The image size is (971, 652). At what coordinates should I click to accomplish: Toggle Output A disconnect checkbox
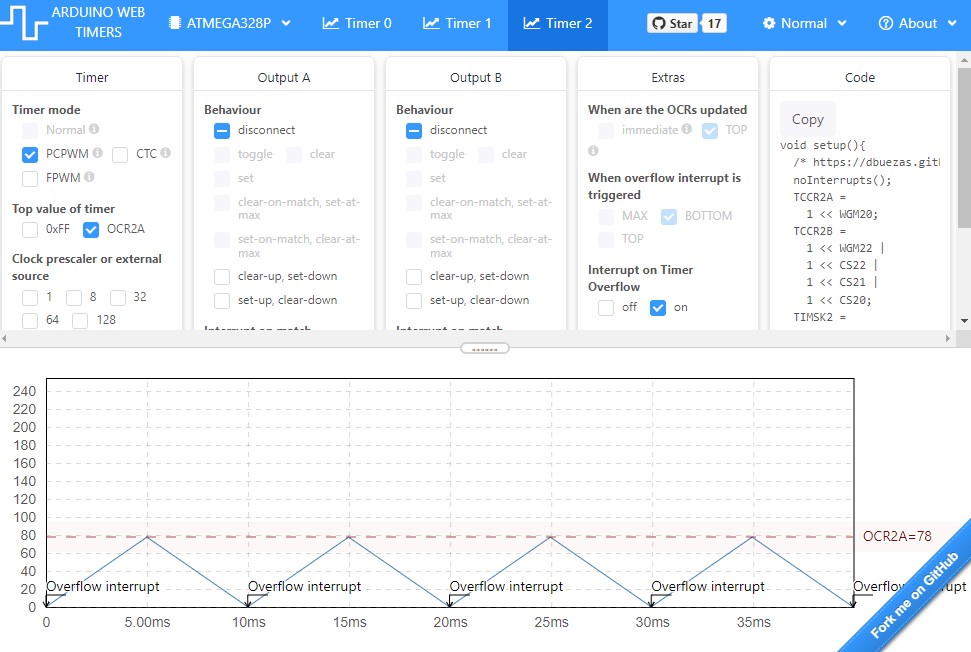point(222,131)
